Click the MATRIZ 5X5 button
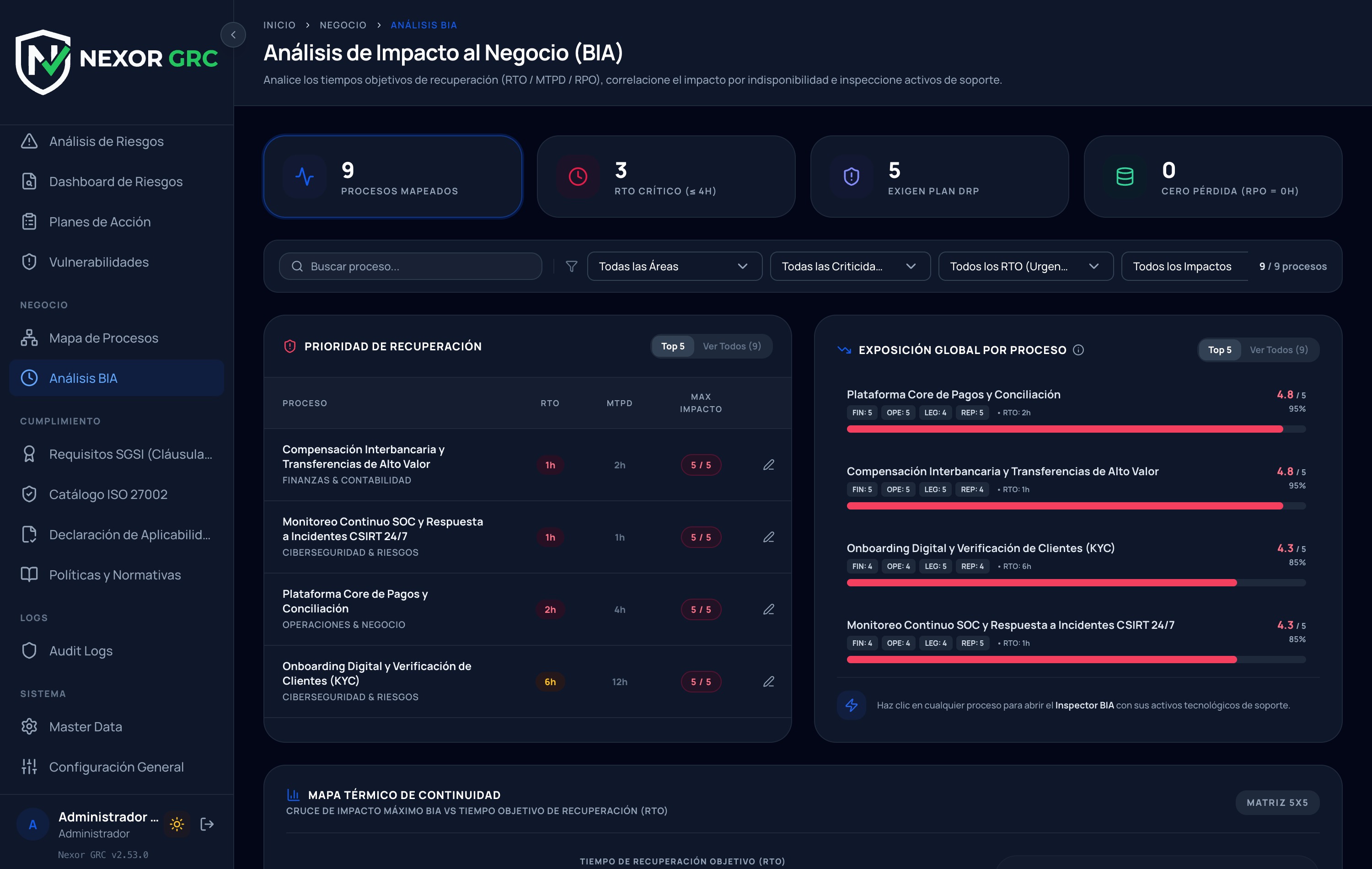The height and width of the screenshot is (869, 1372). (1277, 802)
